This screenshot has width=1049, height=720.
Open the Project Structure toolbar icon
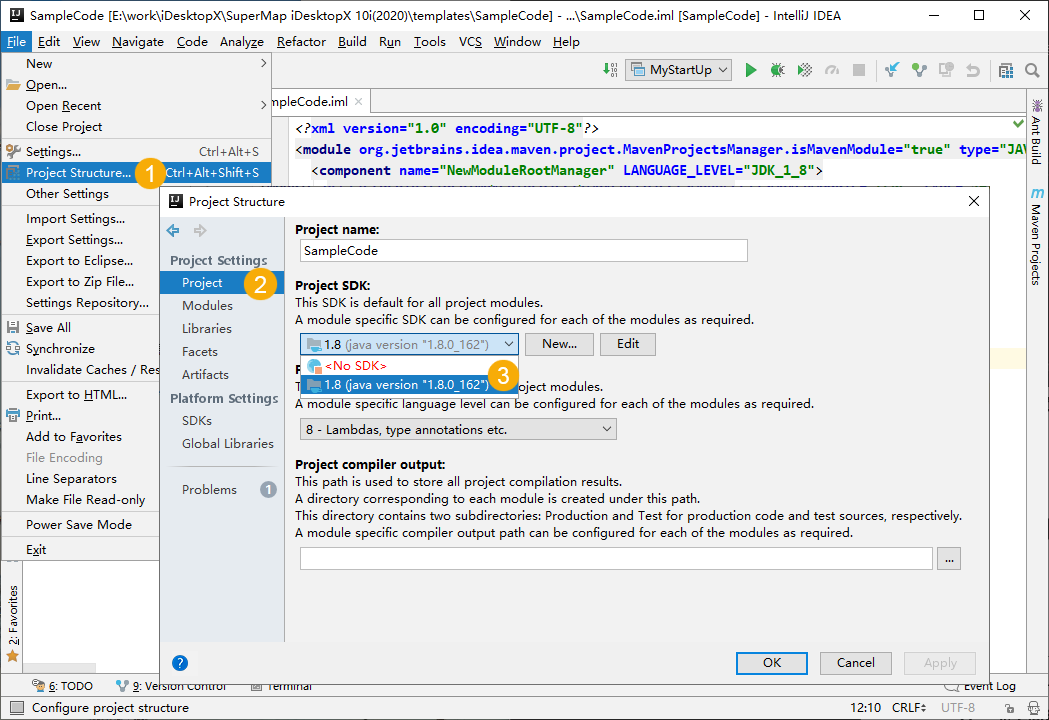(1004, 70)
